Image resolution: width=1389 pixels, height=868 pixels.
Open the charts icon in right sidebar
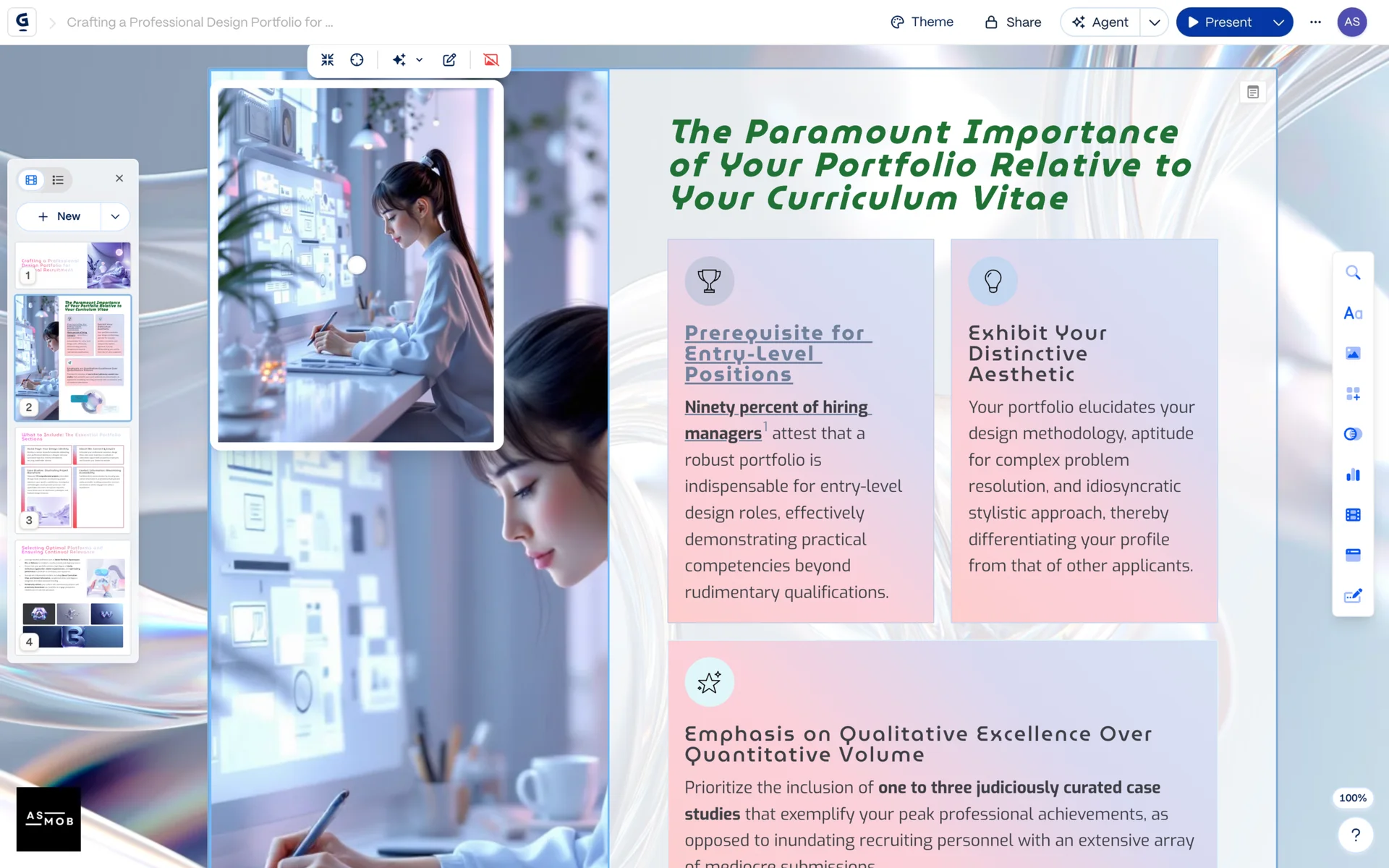(1353, 475)
